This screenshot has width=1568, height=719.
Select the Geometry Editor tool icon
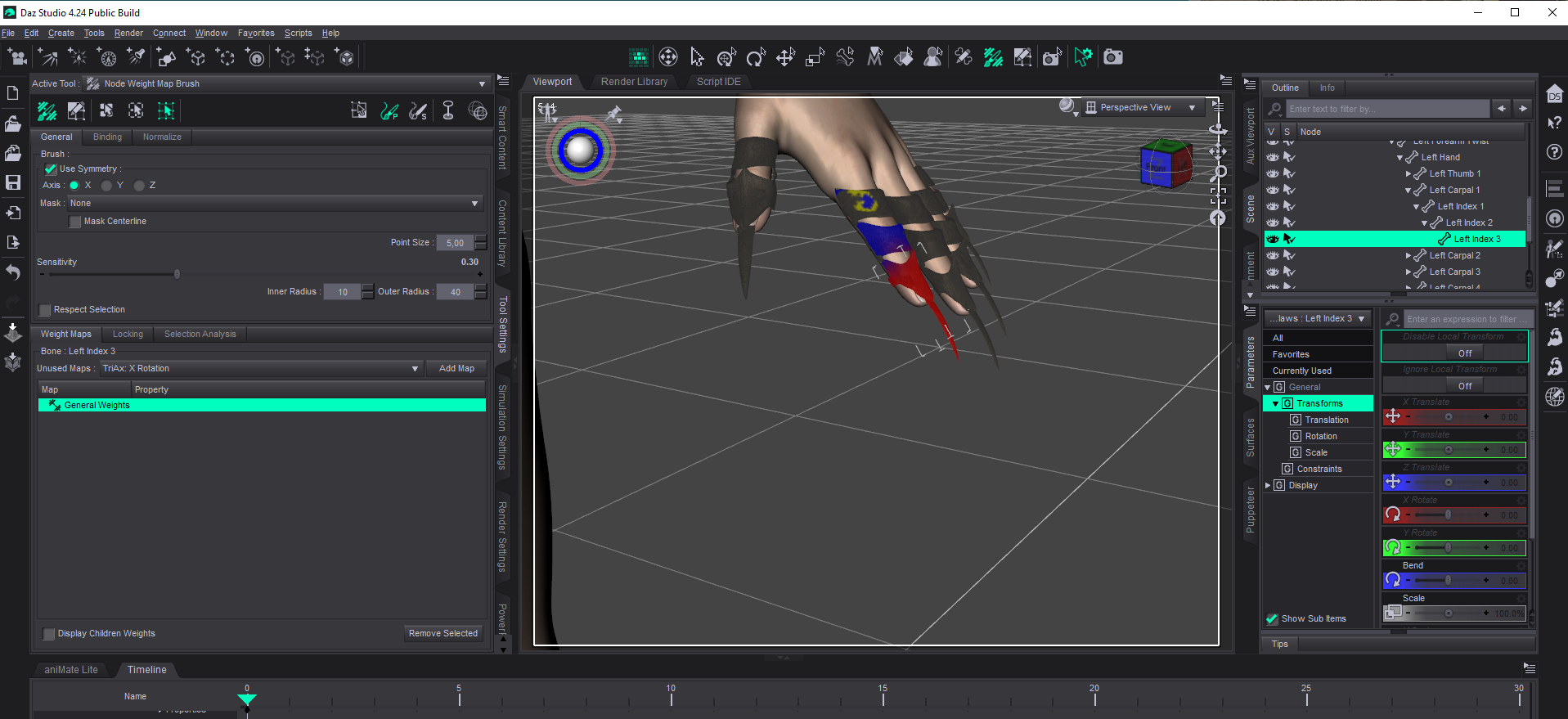(1022, 57)
